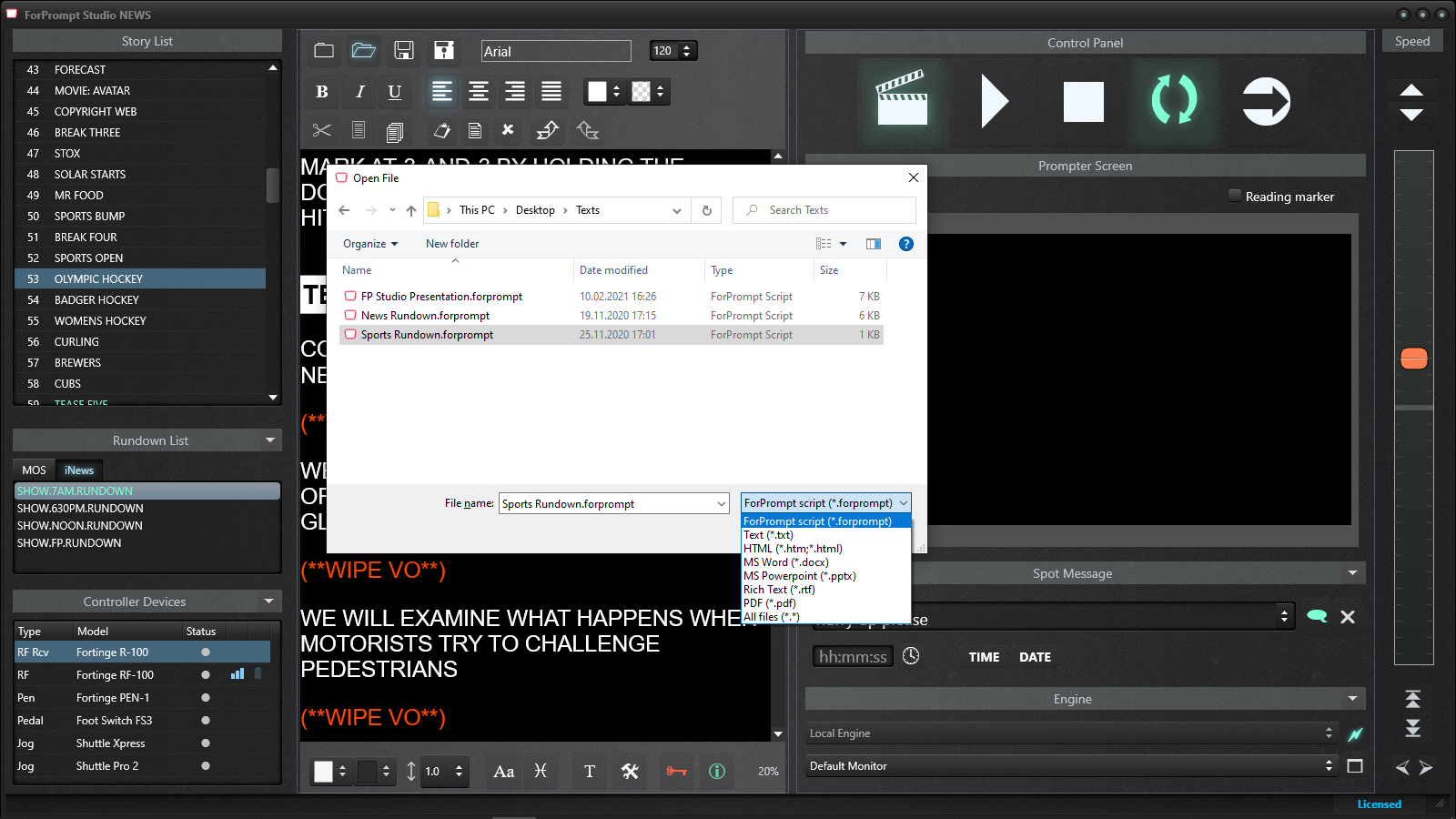Viewport: 1456px width, 819px height.
Task: Click the clapperboard icon in Control Panel
Action: coord(901,98)
